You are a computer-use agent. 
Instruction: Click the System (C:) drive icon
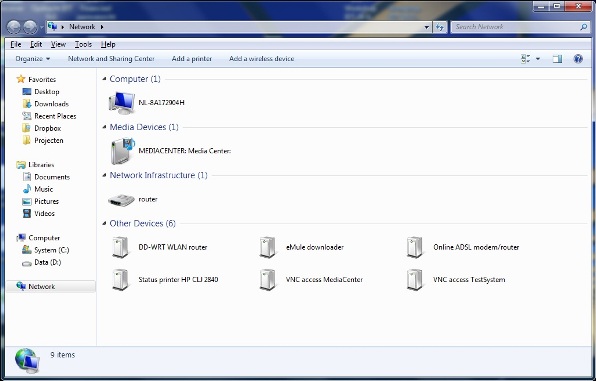pyautogui.click(x=27, y=250)
